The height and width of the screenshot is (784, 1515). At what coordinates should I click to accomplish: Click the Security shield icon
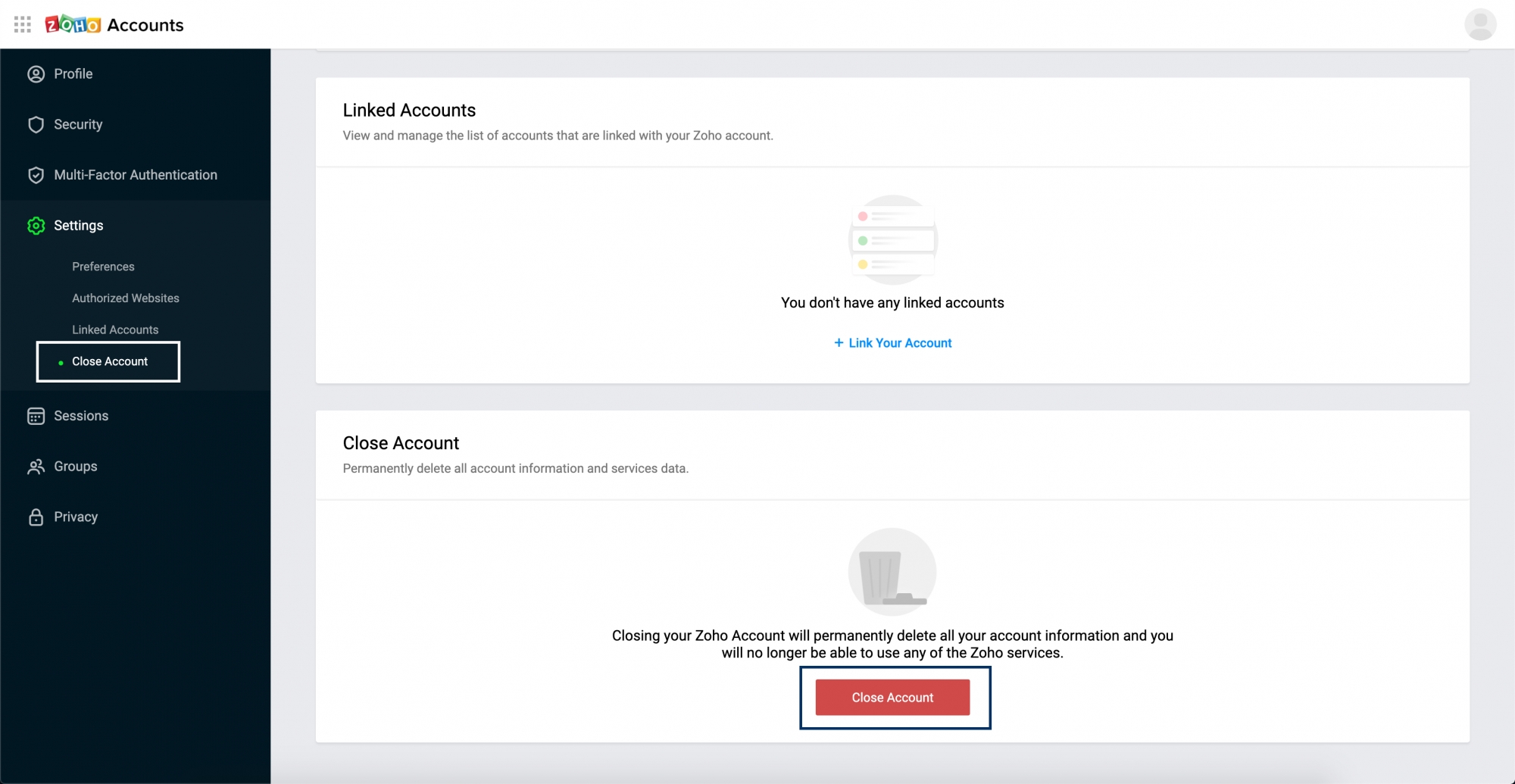(x=36, y=125)
